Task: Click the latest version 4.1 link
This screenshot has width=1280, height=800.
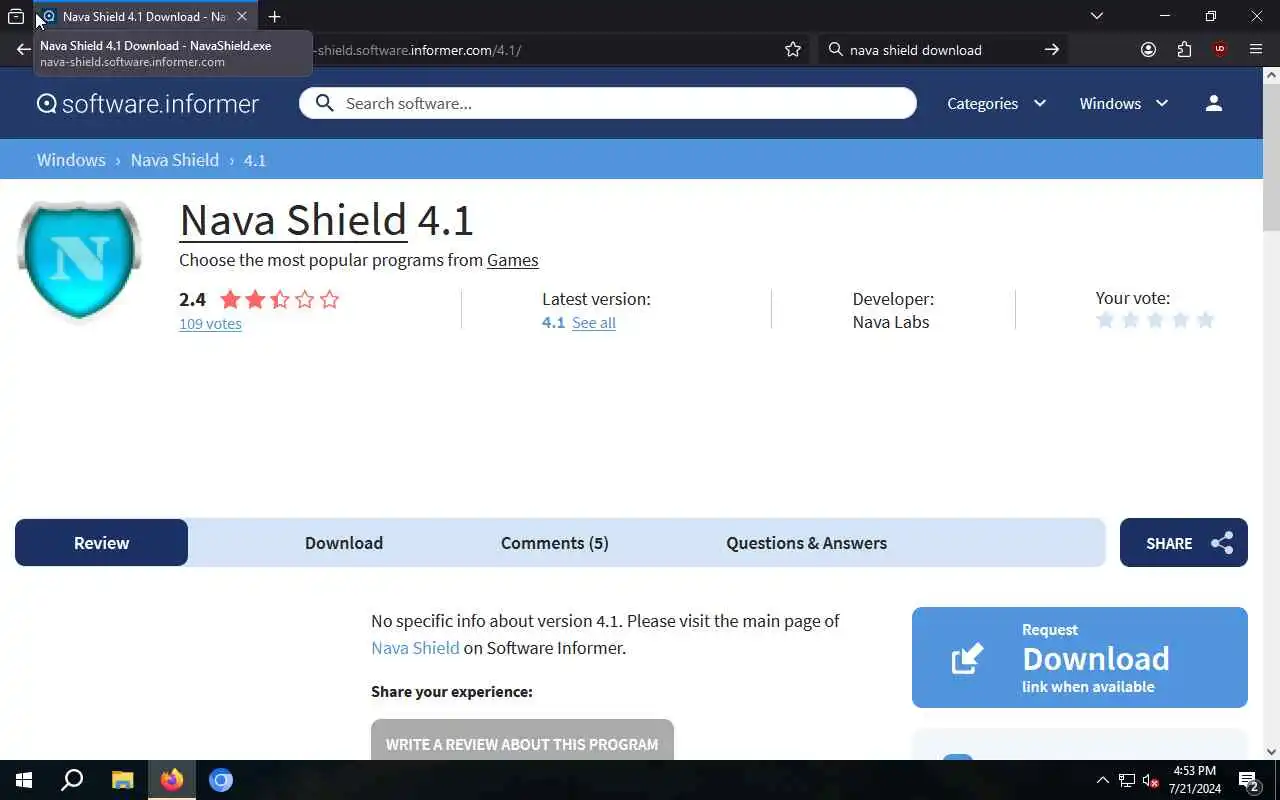Action: click(553, 322)
